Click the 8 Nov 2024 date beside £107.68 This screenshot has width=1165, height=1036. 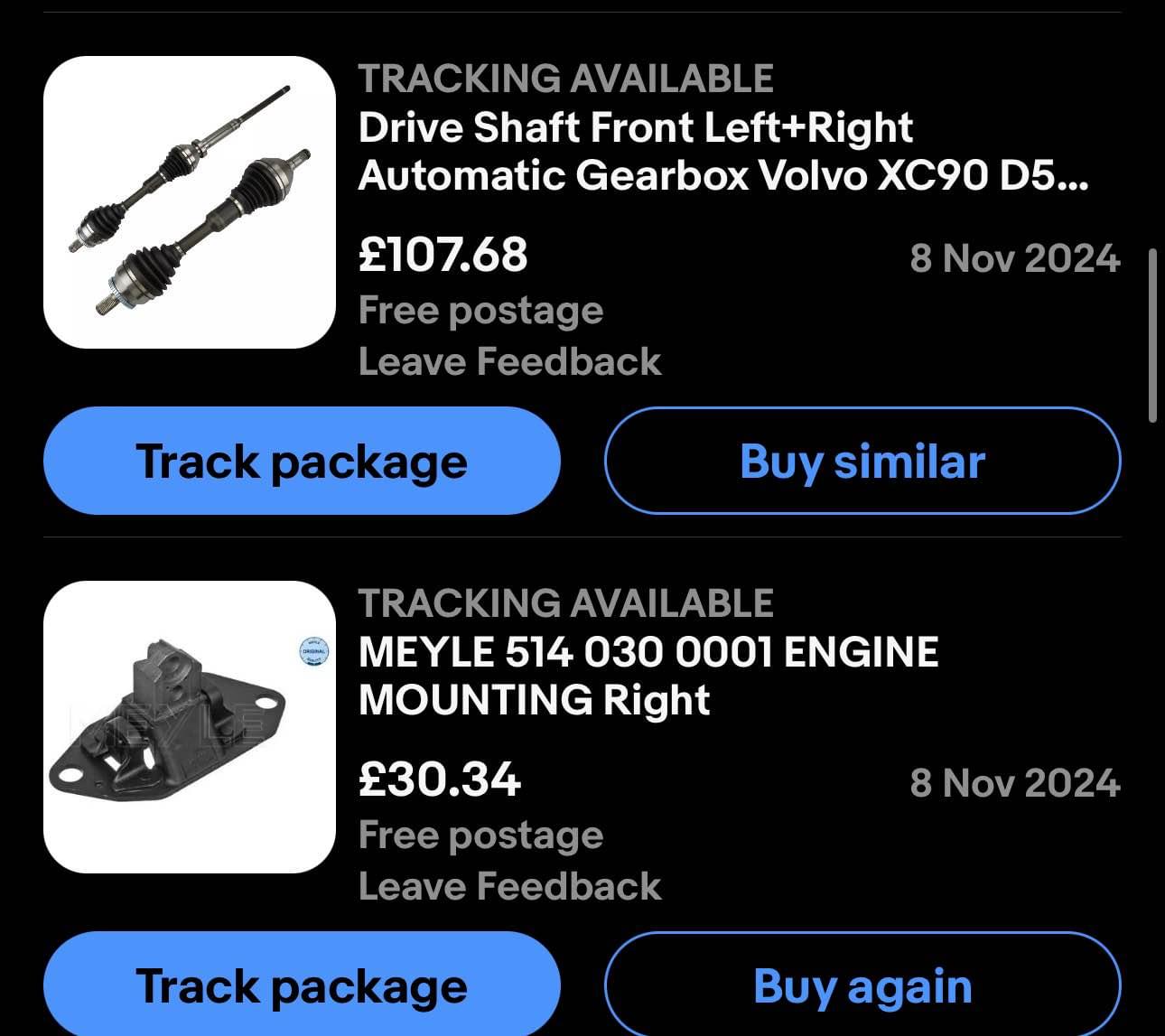point(1015,258)
